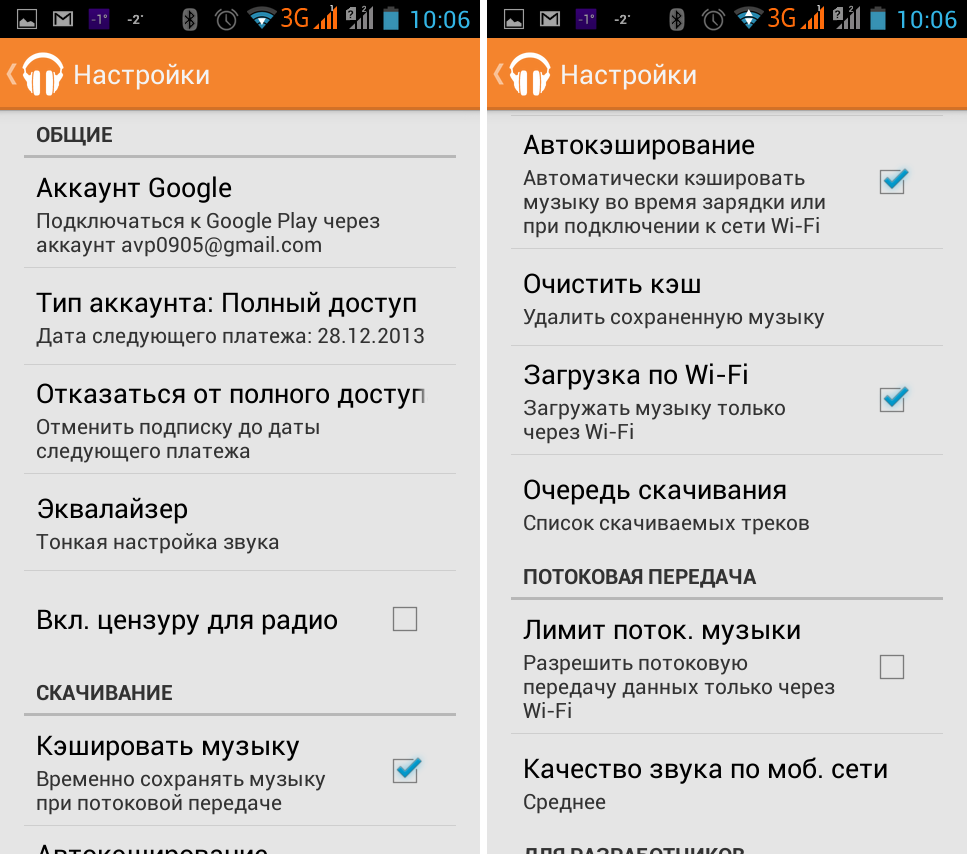Tap the headphones icon in right screen header
Screen dimensions: 967x854
pyautogui.click(x=530, y=74)
